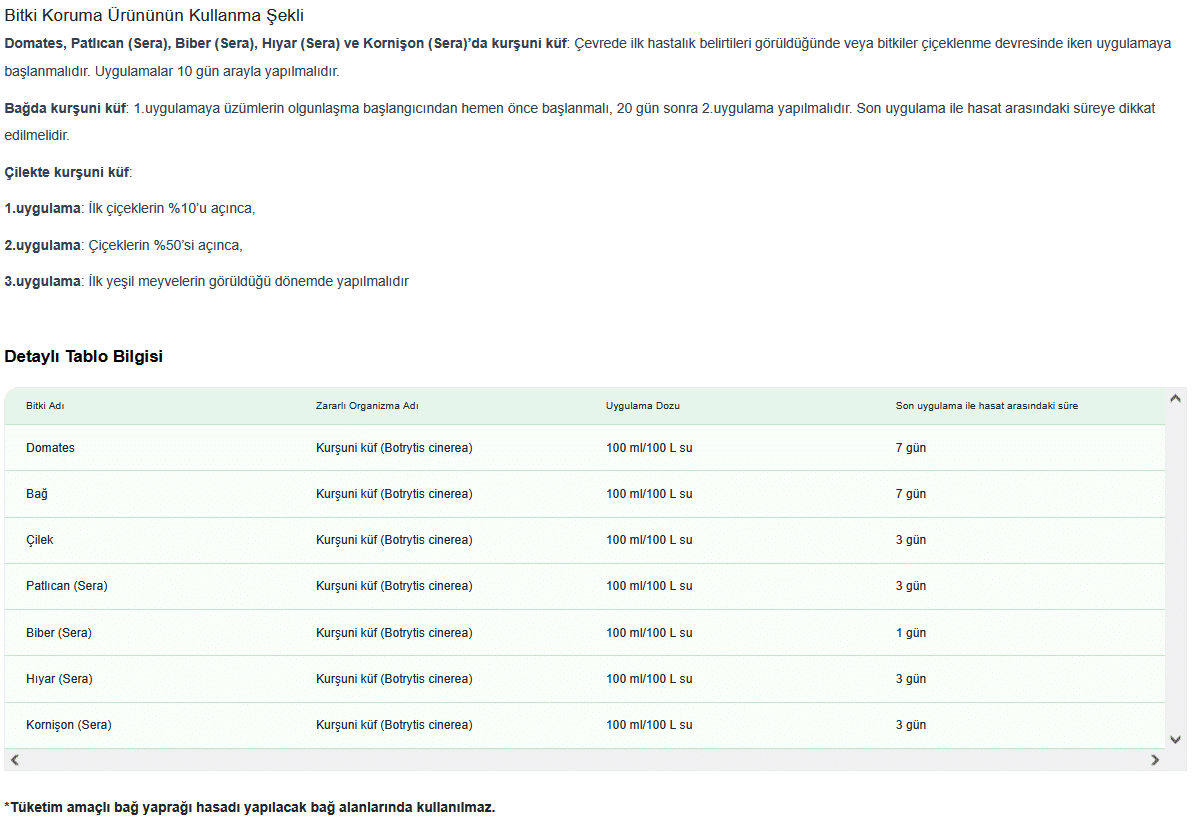This screenshot has width=1203, height=828.
Task: Click the table's horizontal scrollbar track
Action: pyautogui.click(x=585, y=760)
